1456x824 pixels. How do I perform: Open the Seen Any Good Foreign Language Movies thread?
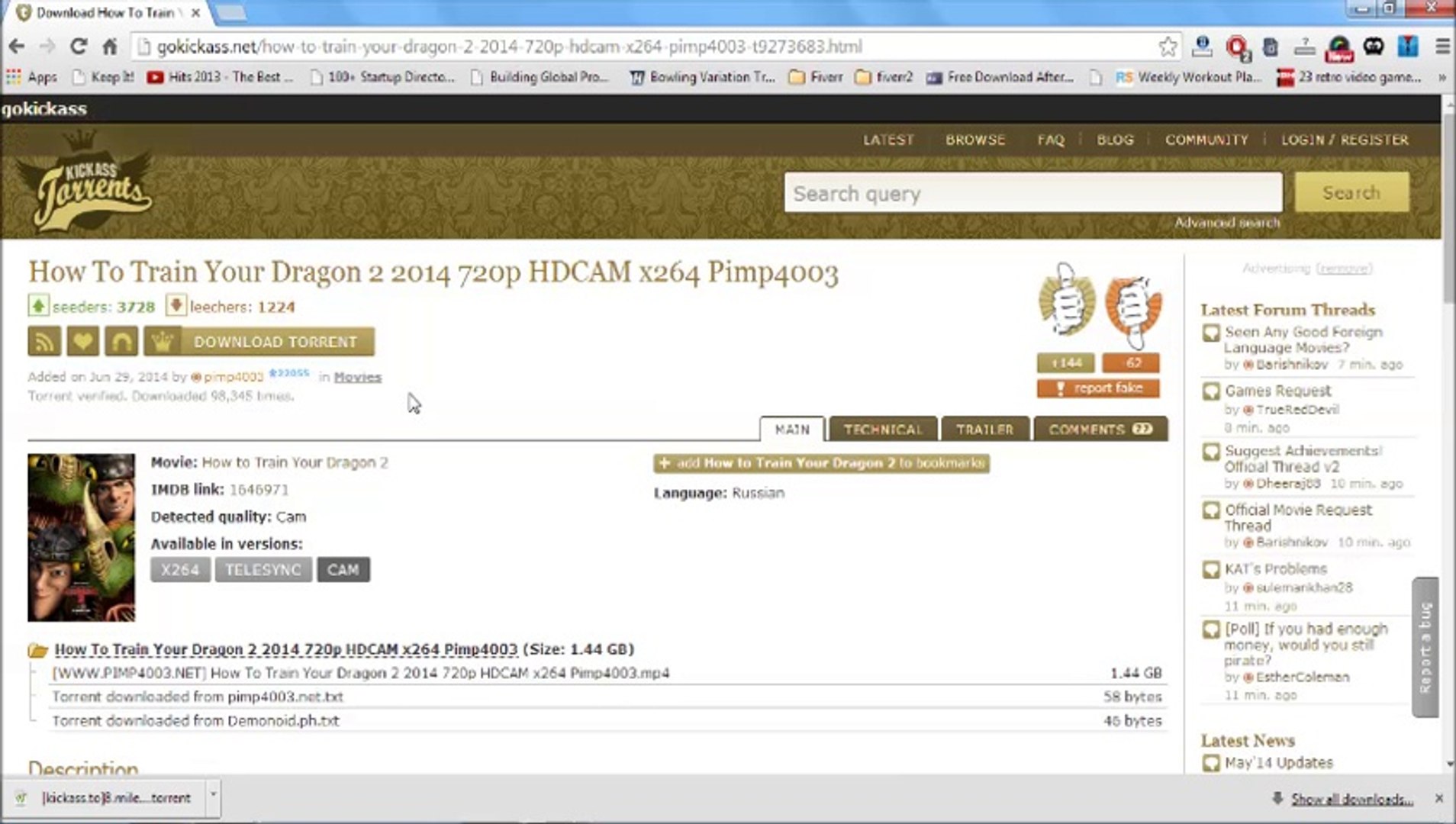[x=1303, y=340]
